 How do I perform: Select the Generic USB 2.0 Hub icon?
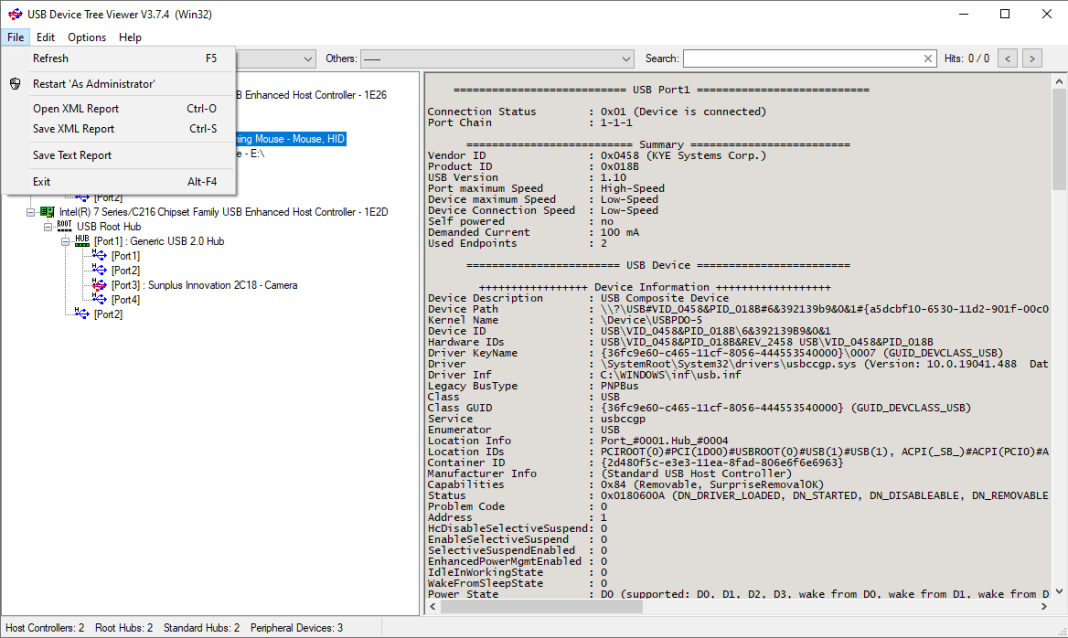80,241
